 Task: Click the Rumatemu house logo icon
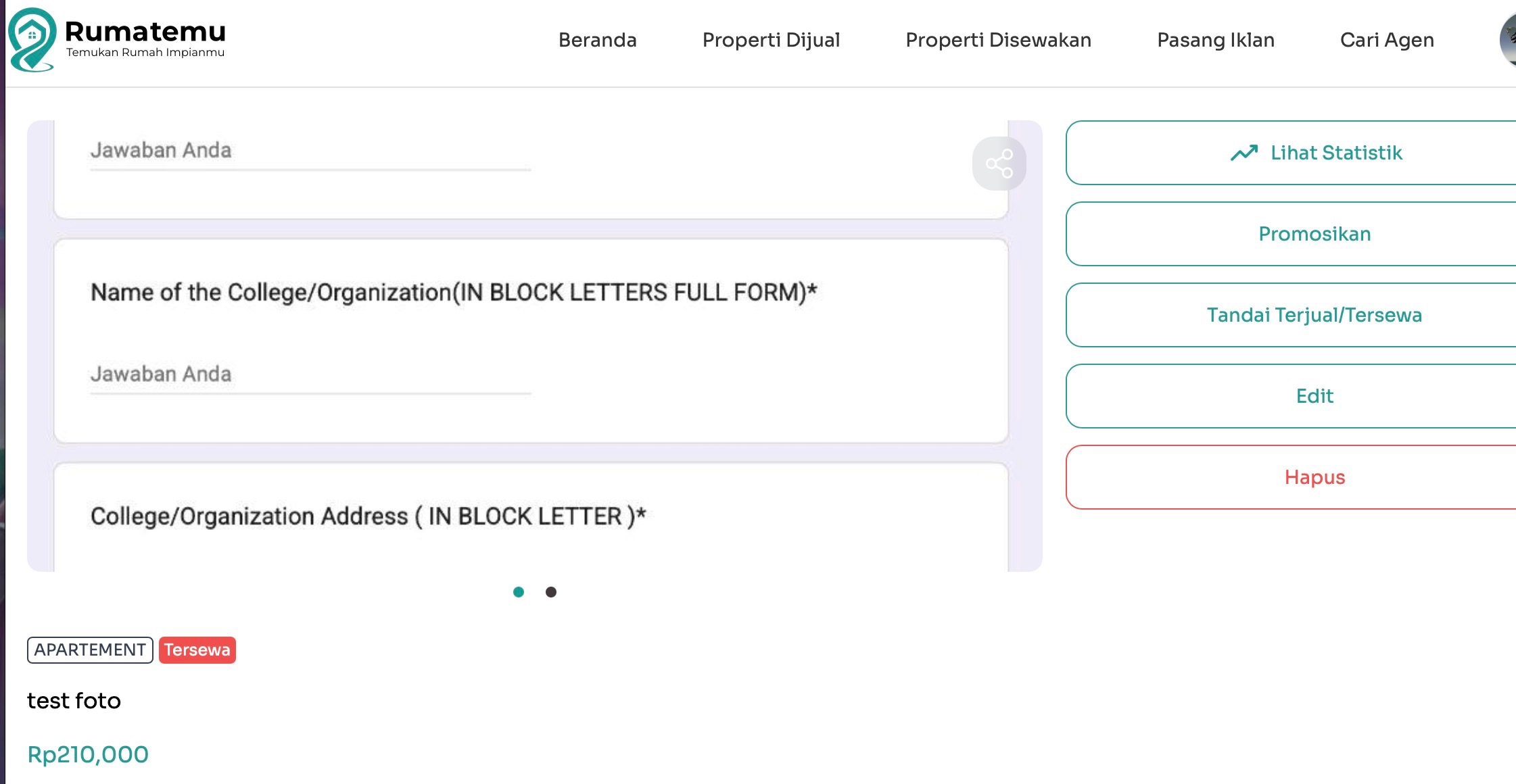pyautogui.click(x=32, y=39)
